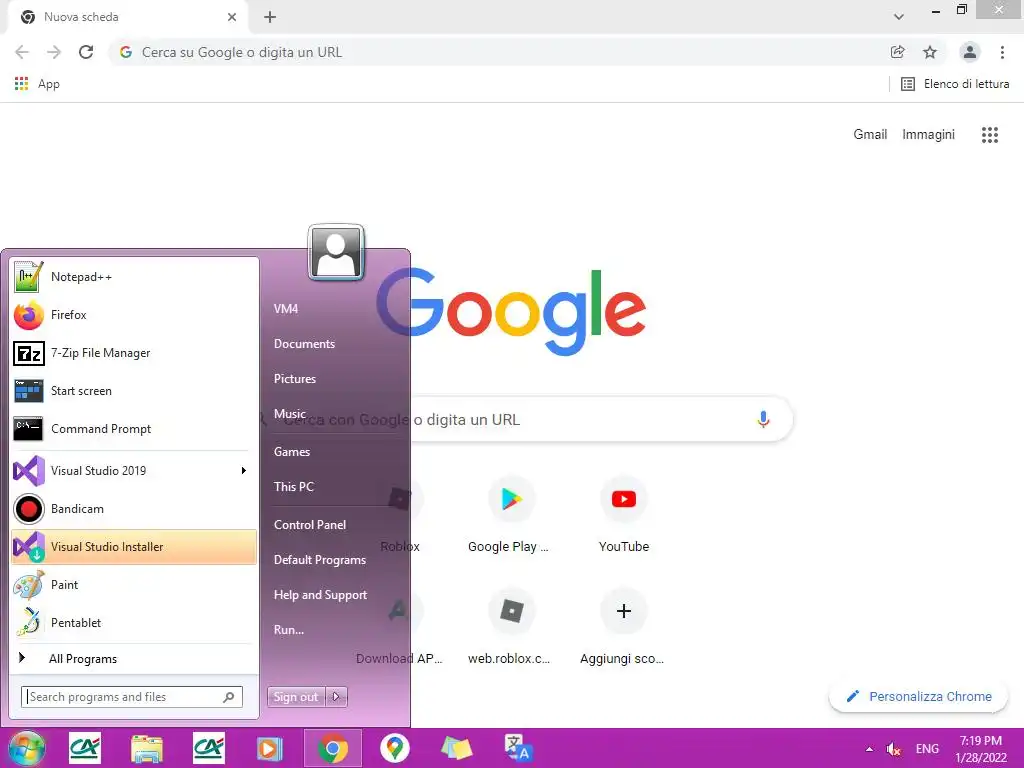Viewport: 1024px width, 768px height.
Task: Open This PC
Action: (294, 487)
